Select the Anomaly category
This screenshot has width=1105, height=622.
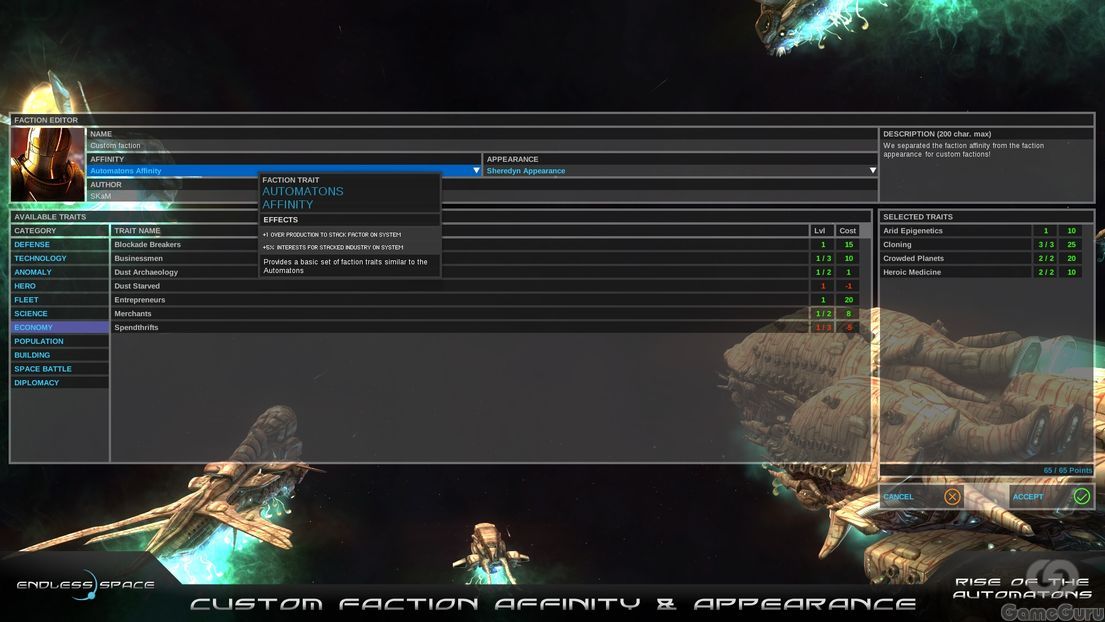pos(60,272)
